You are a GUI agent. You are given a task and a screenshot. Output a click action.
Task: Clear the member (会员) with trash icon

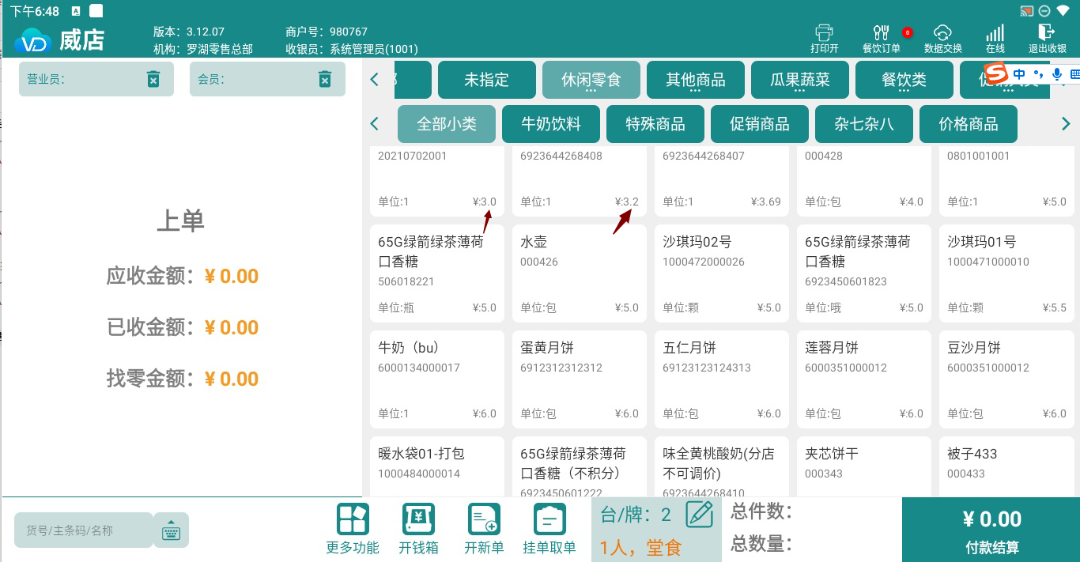tap(325, 79)
